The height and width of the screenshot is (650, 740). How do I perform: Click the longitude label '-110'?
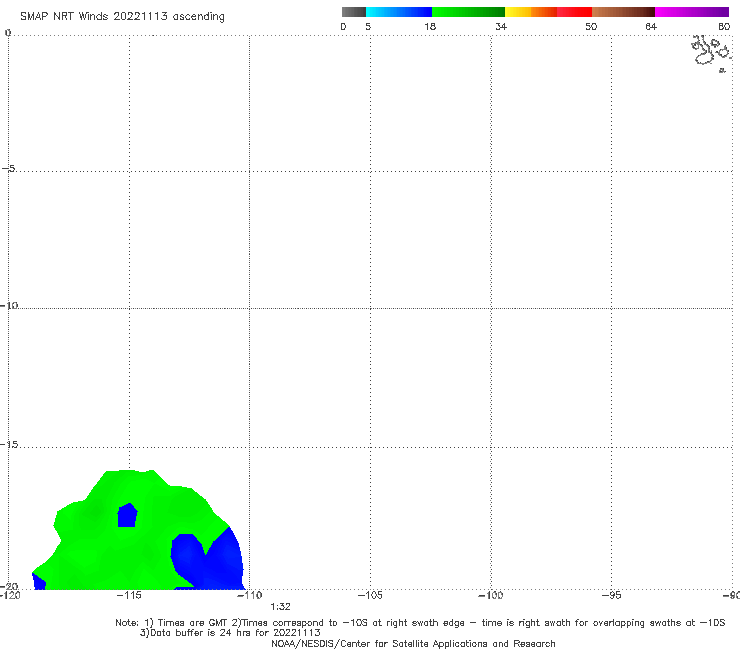[x=250, y=595]
